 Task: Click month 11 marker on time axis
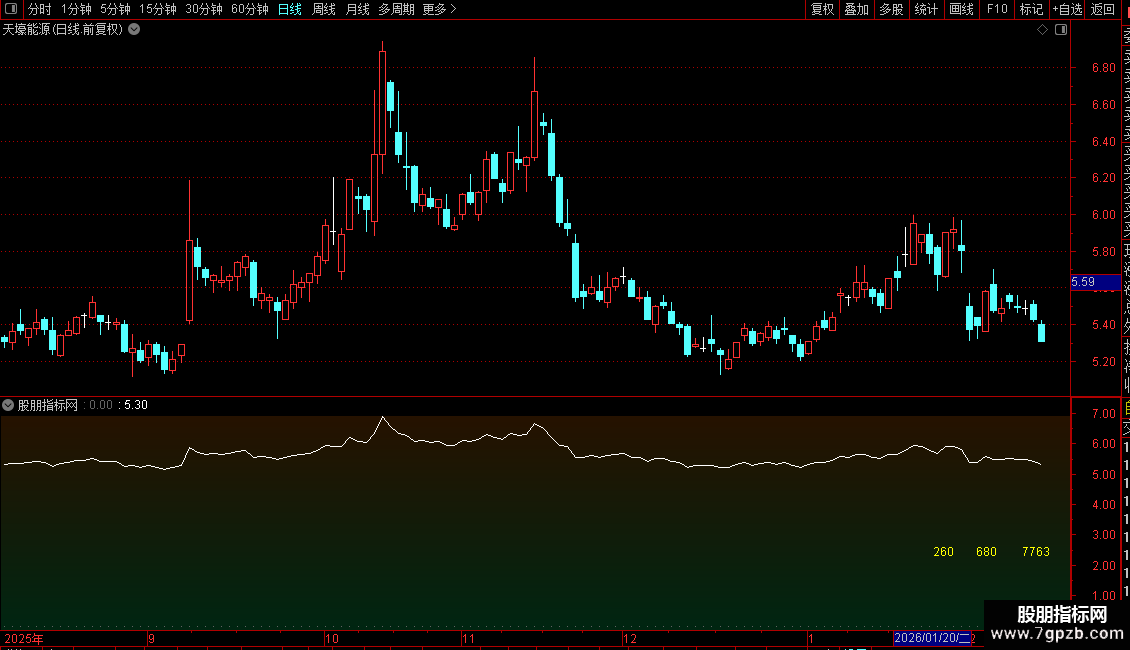[468, 638]
